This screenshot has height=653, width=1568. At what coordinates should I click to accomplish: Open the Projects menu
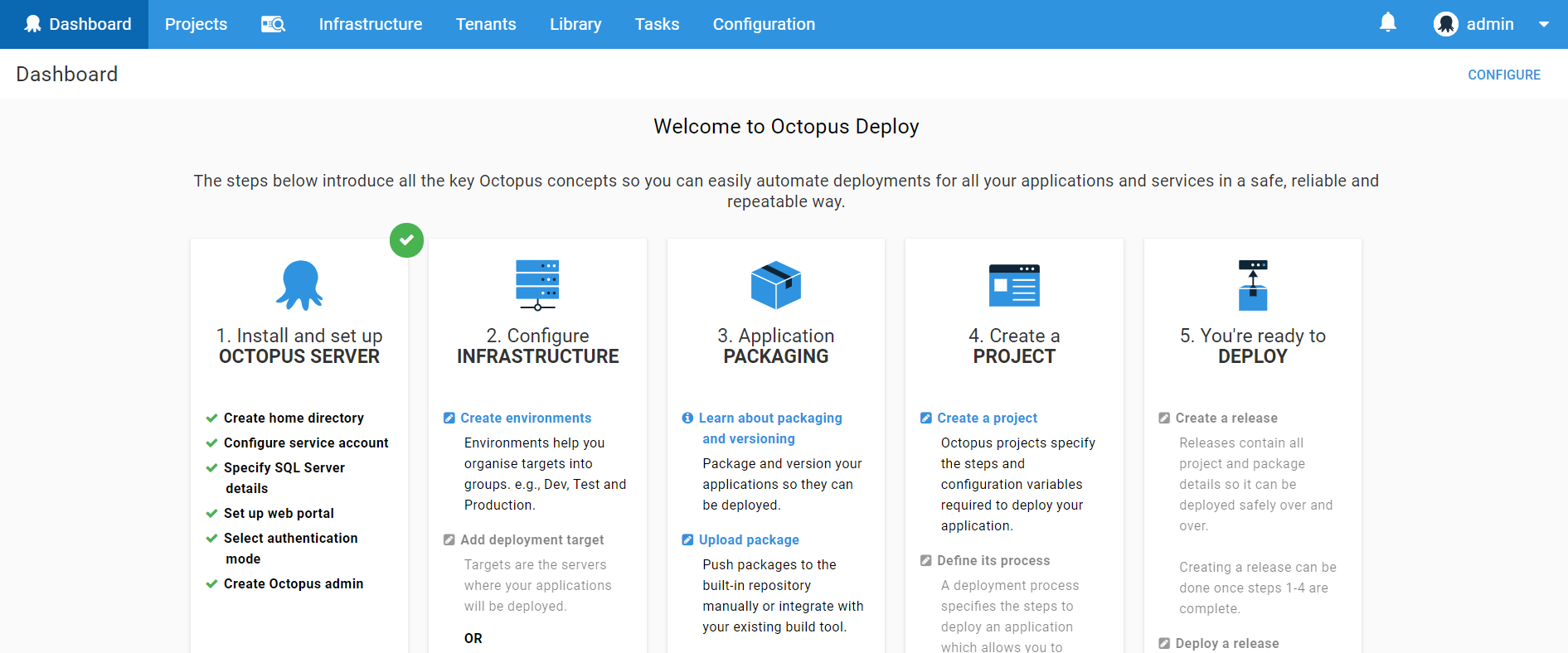[x=196, y=24]
